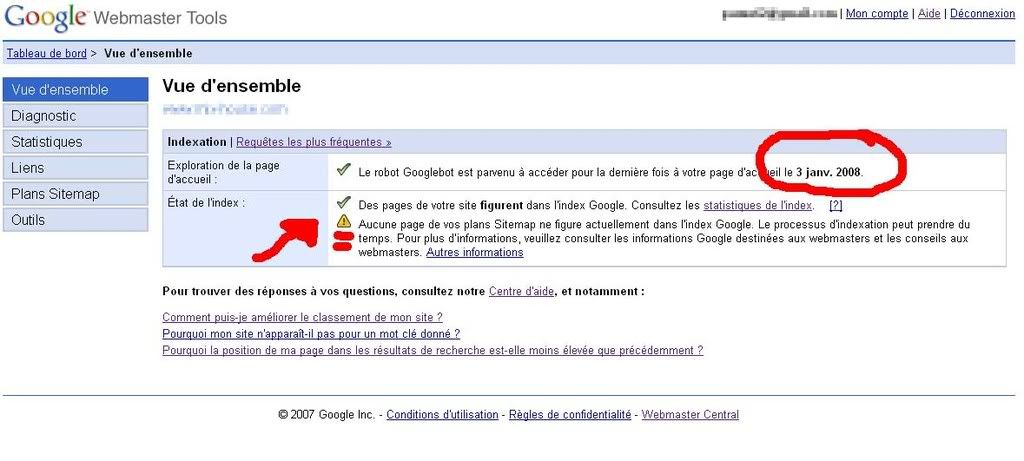Click 'Exploration de la page d'accueil' label
This screenshot has height=461, width=1024.
click(x=223, y=172)
